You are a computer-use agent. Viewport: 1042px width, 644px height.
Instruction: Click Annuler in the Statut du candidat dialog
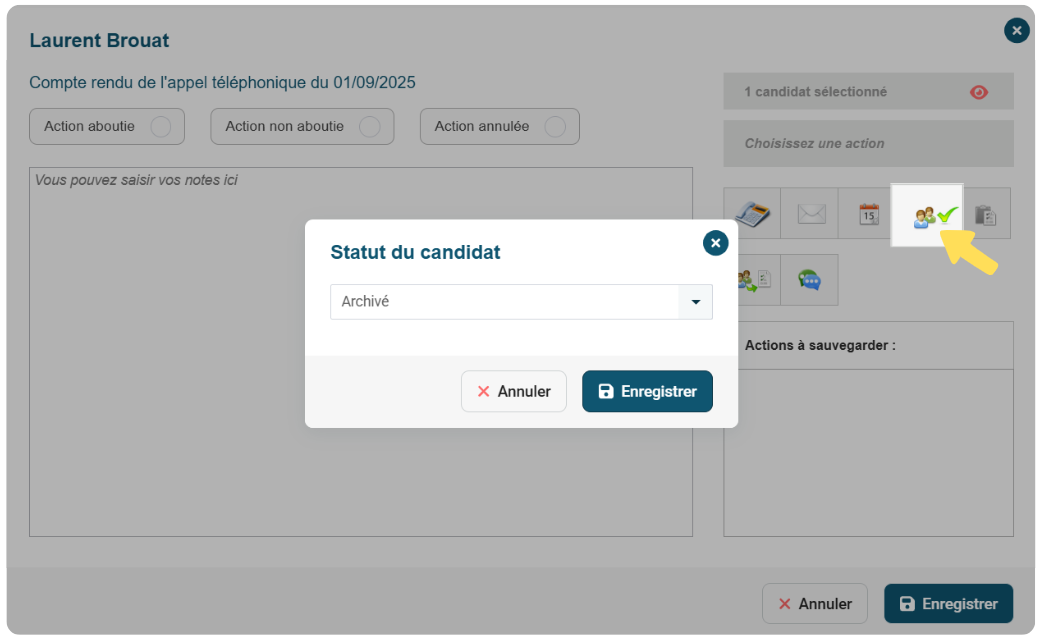coord(514,391)
